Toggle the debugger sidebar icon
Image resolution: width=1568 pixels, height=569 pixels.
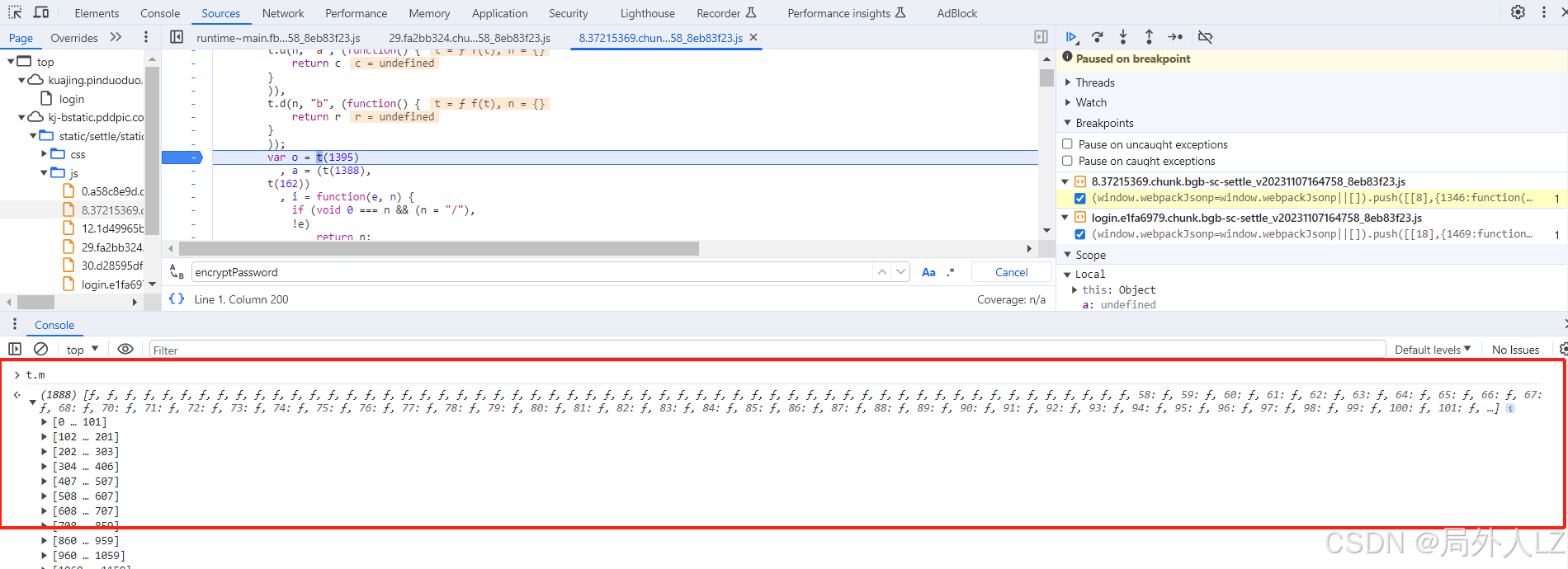click(x=1041, y=37)
